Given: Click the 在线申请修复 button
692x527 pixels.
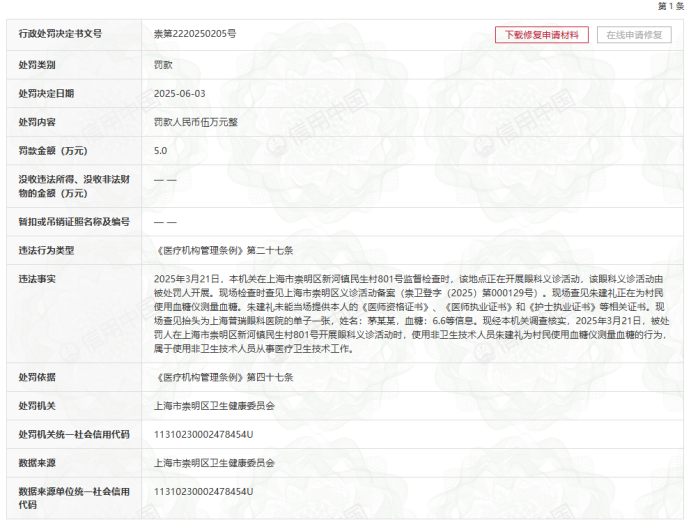Looking at the screenshot, I should [634, 35].
